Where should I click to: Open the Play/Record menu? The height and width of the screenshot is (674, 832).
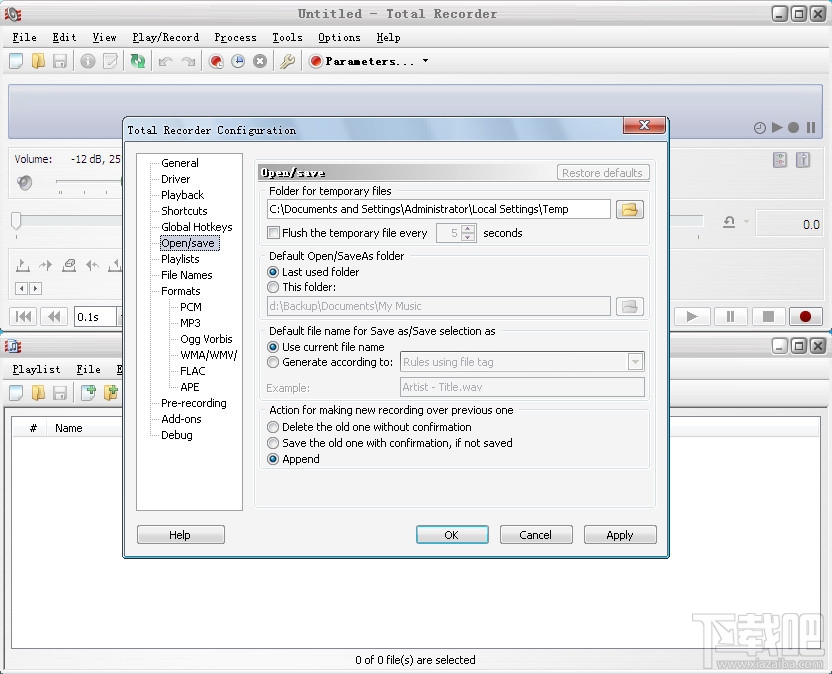[x=166, y=37]
